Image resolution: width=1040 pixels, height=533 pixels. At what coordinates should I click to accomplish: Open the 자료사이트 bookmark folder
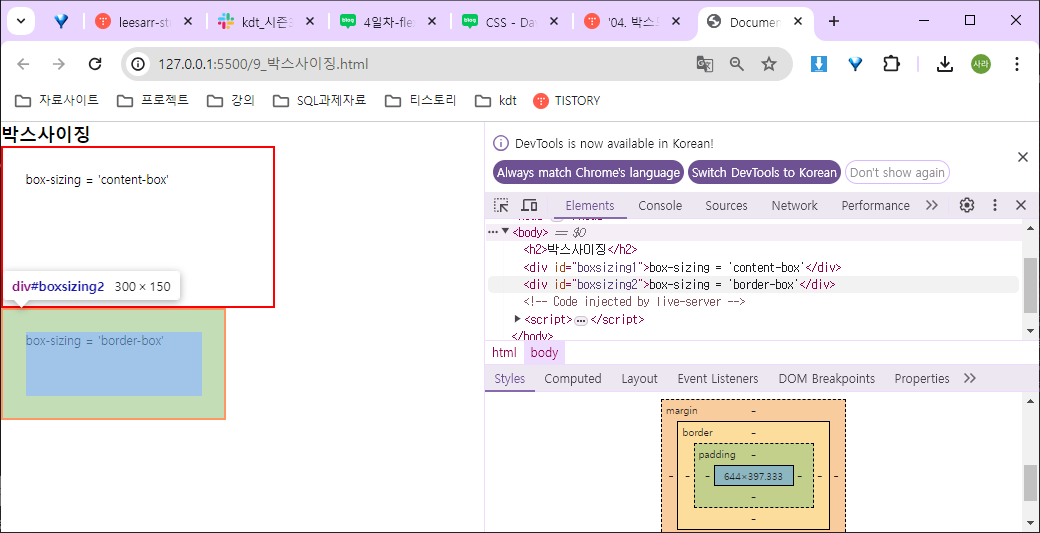click(57, 101)
